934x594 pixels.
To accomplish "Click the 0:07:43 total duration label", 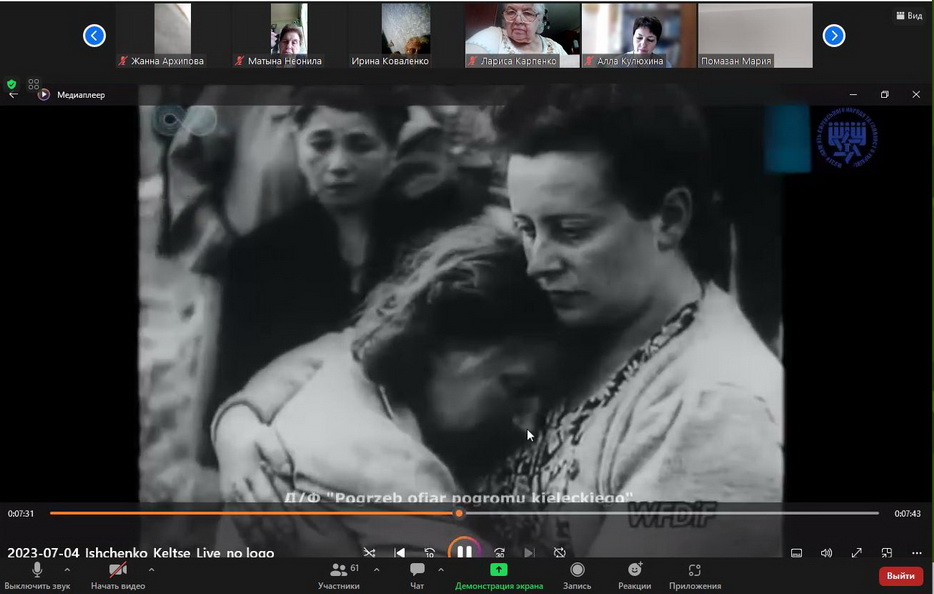I will pos(907,514).
